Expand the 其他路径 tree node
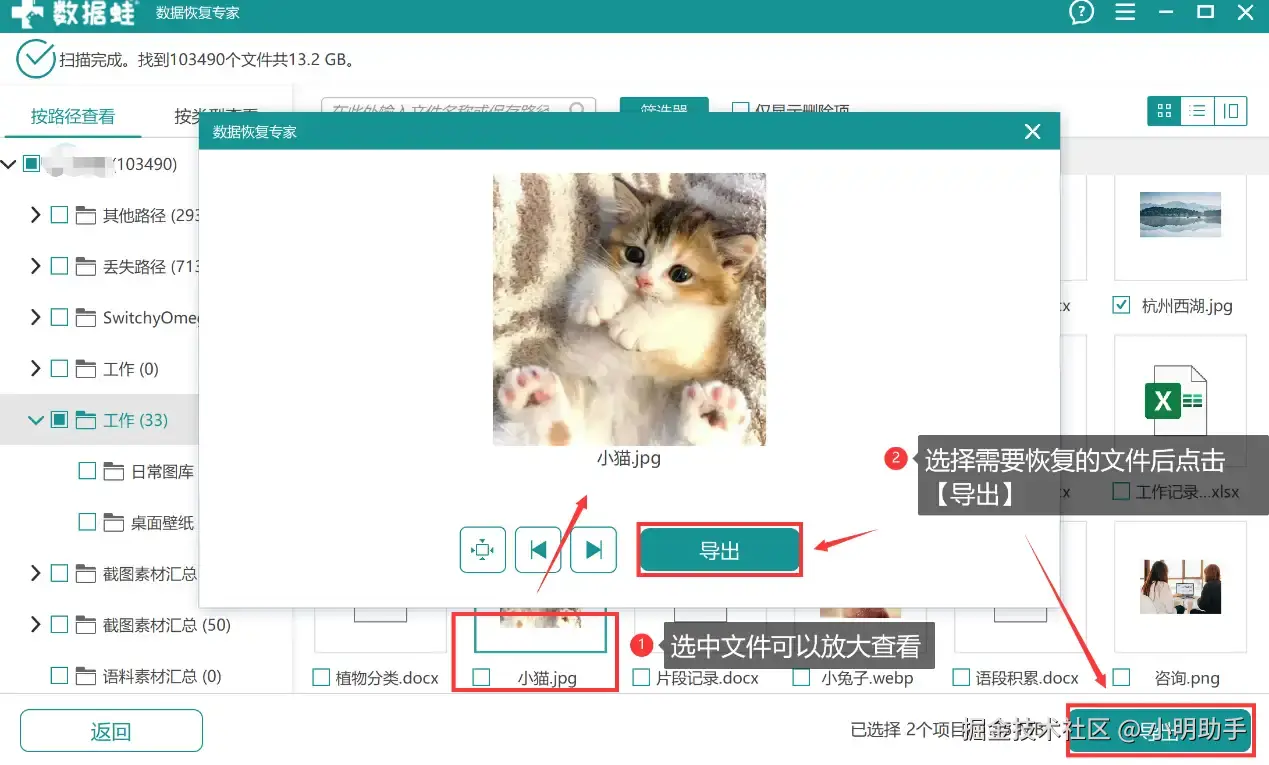1269x765 pixels. tap(35, 215)
